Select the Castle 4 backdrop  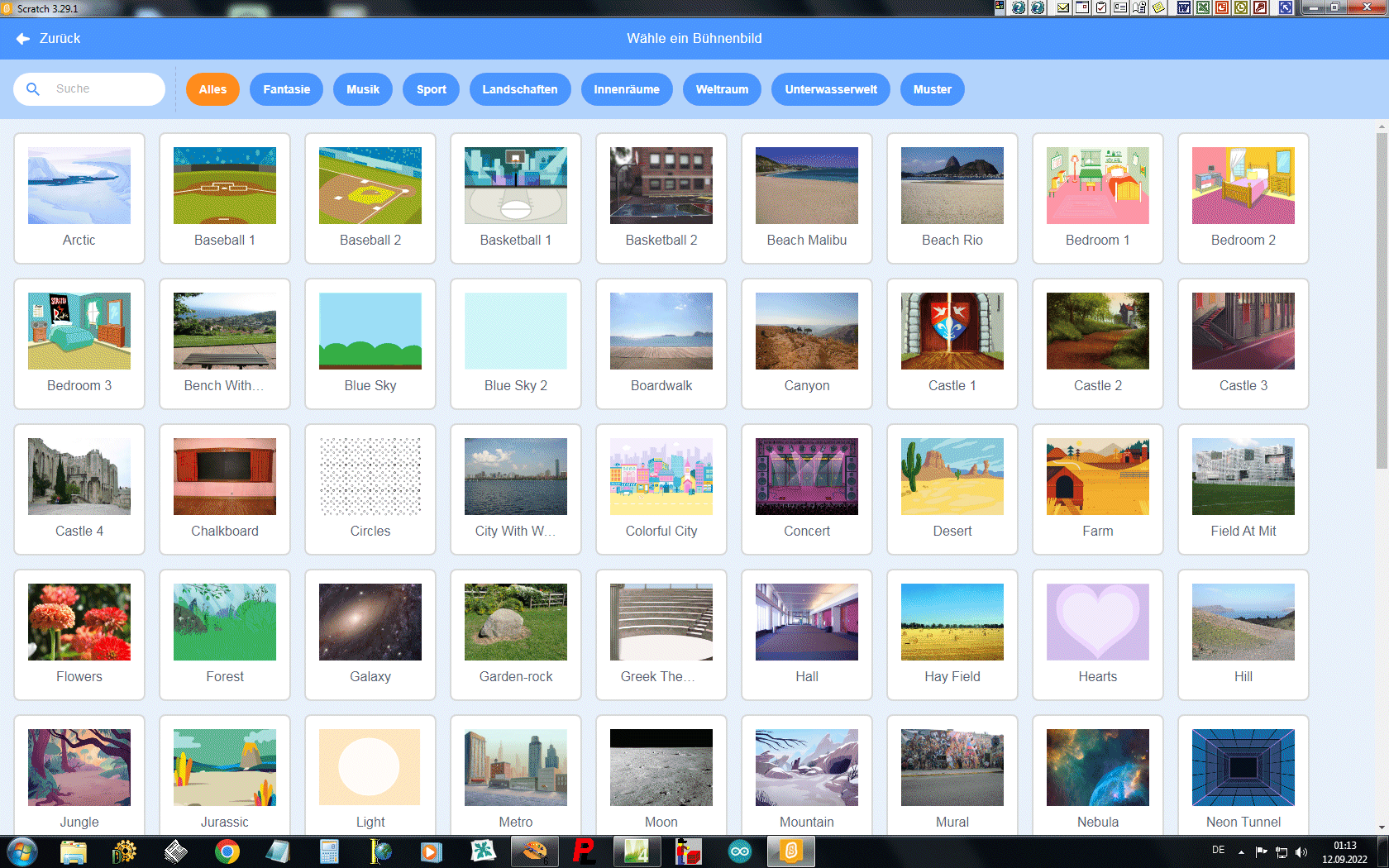coord(79,489)
